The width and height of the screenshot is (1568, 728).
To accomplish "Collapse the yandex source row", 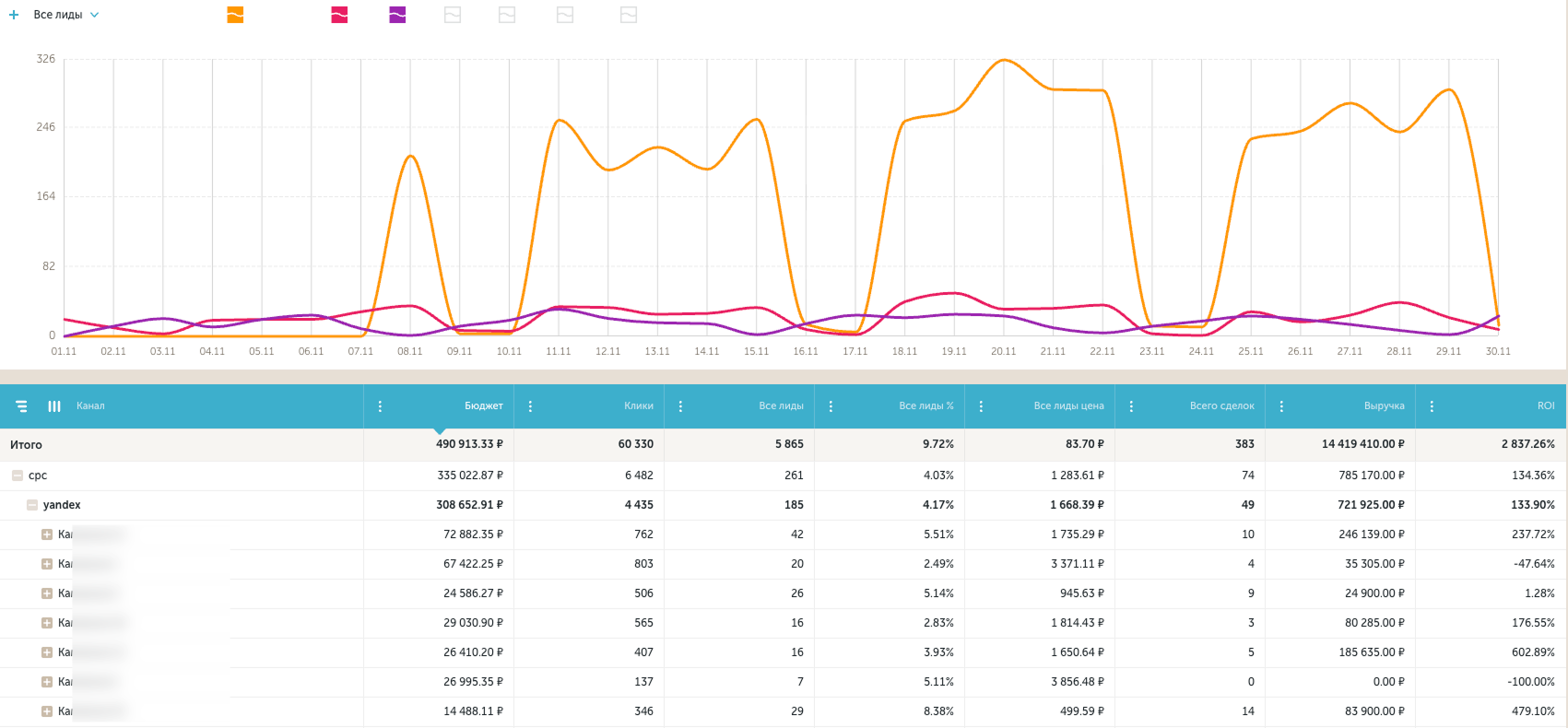I will point(32,505).
